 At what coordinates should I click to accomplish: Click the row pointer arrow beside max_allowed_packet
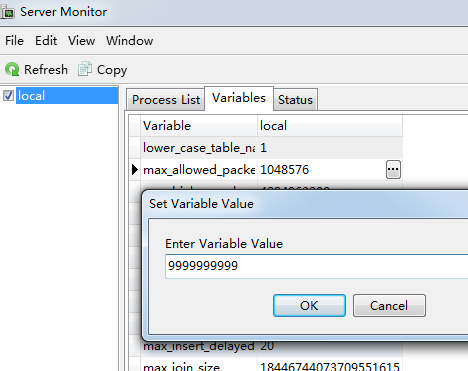point(134,170)
